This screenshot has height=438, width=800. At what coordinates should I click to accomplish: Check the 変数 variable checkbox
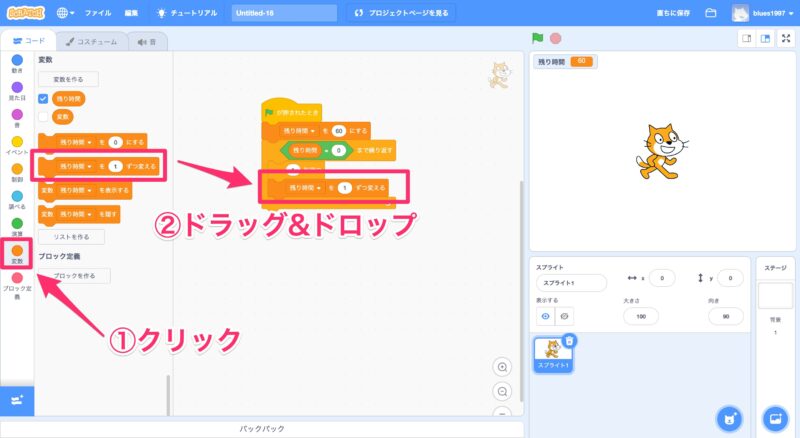click(43, 117)
